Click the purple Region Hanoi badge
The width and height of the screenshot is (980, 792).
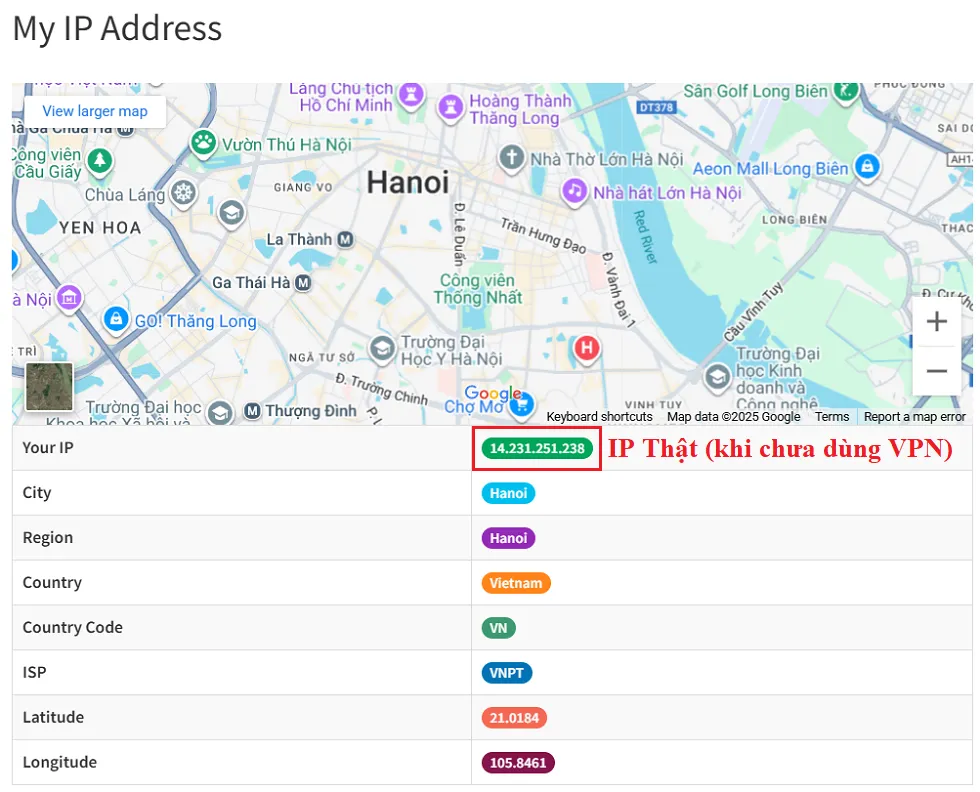pos(508,538)
